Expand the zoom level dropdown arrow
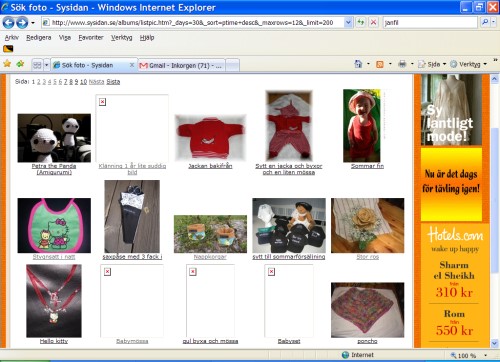 pyautogui.click(x=485, y=355)
